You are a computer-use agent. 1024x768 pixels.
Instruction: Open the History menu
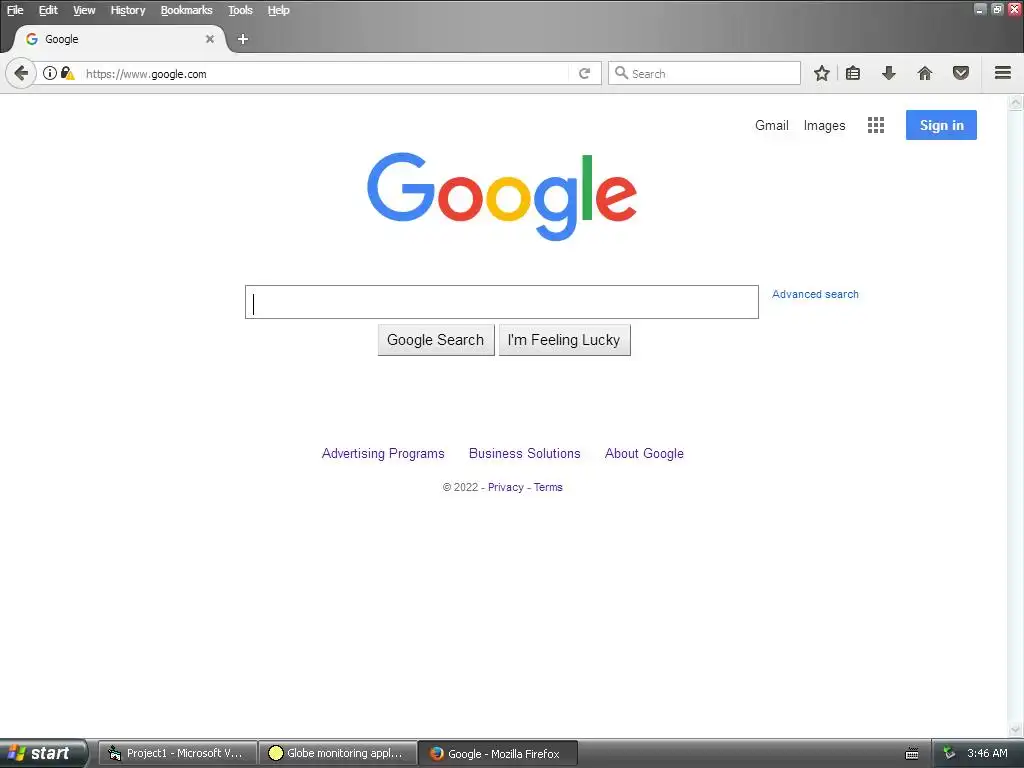click(127, 10)
